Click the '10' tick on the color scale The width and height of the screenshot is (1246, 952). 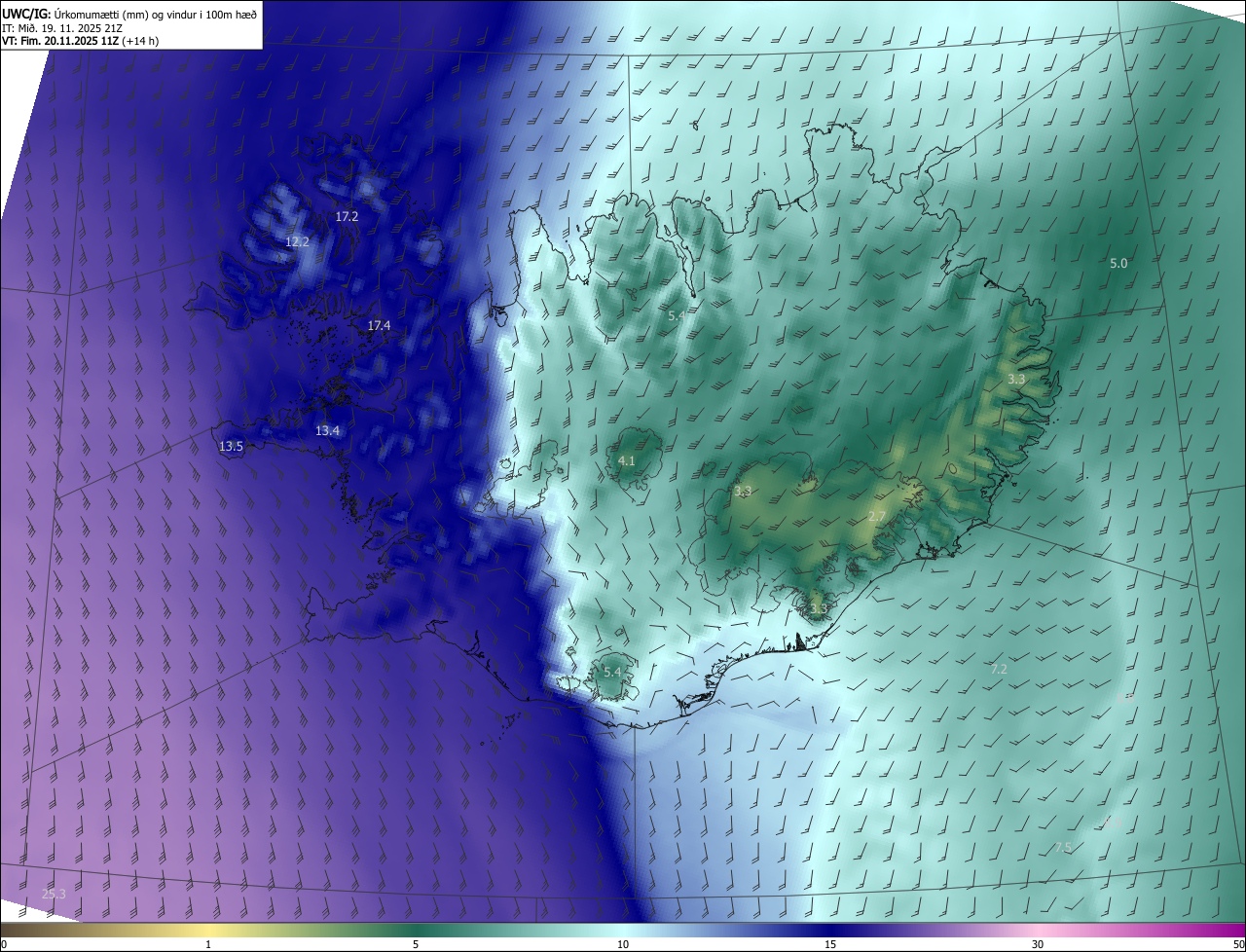pyautogui.click(x=623, y=945)
